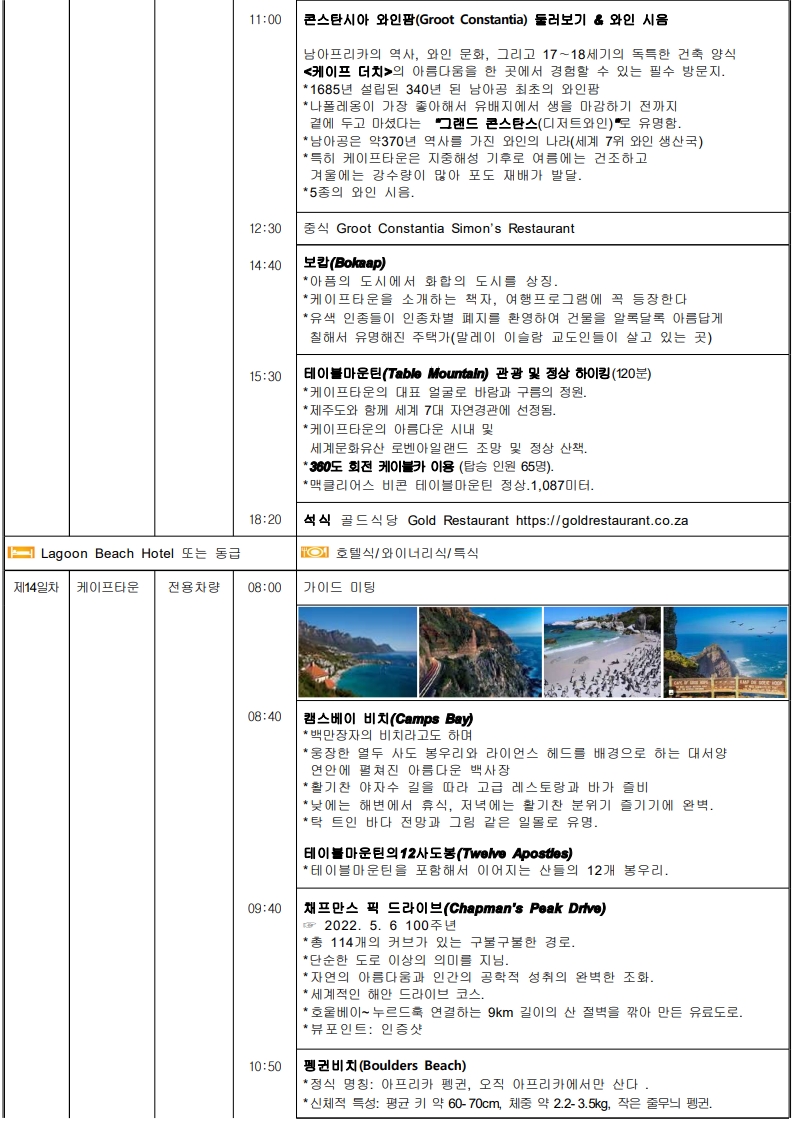Click the meal icon beside 호텔식/와이너리식/특식
793x1122 pixels.
[312, 553]
